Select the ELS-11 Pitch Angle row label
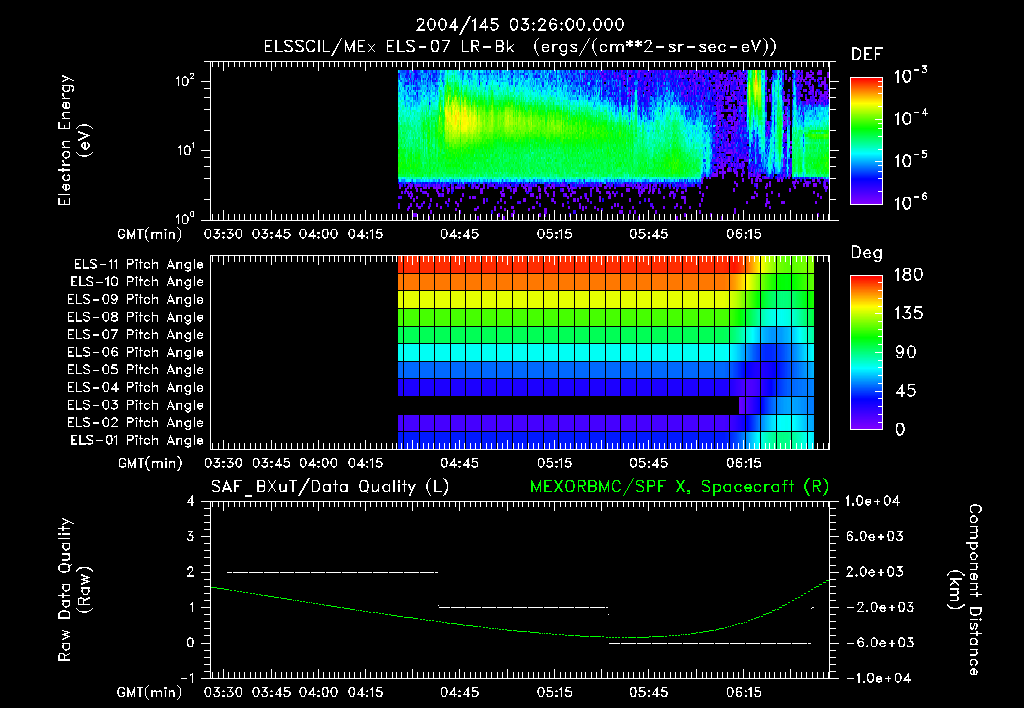Viewport: 1024px width, 708px height. tap(138, 265)
